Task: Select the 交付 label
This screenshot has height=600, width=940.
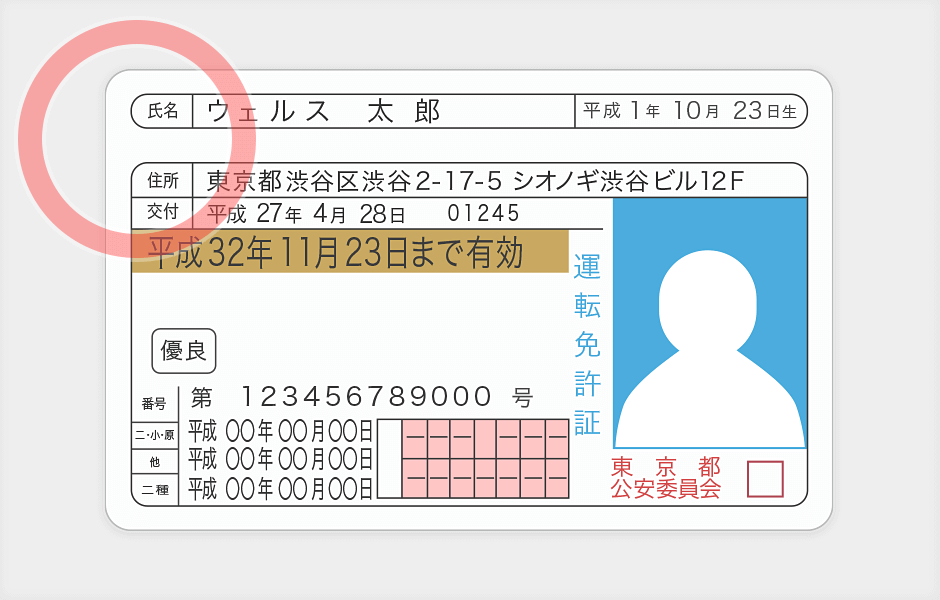Action: coord(163,212)
